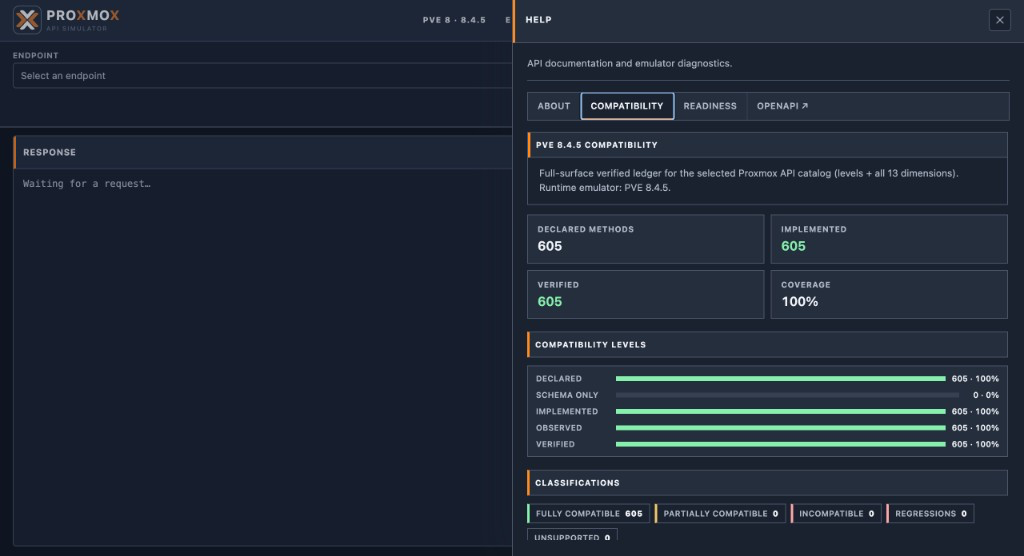Select the Regressions 0 chip
1024x556 pixels.
tap(930, 514)
